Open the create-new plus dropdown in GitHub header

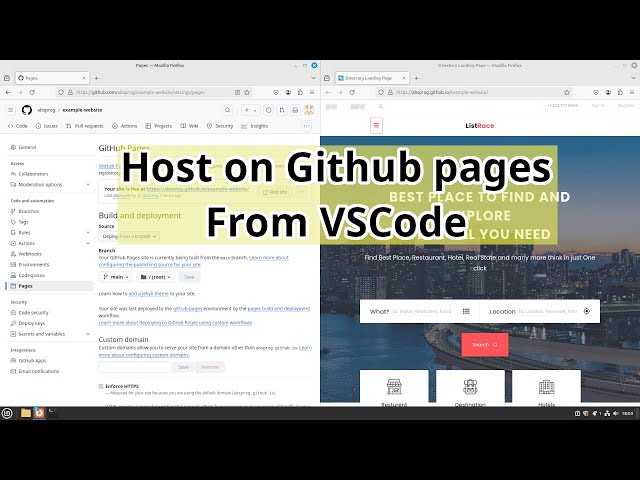pyautogui.click(x=250, y=110)
